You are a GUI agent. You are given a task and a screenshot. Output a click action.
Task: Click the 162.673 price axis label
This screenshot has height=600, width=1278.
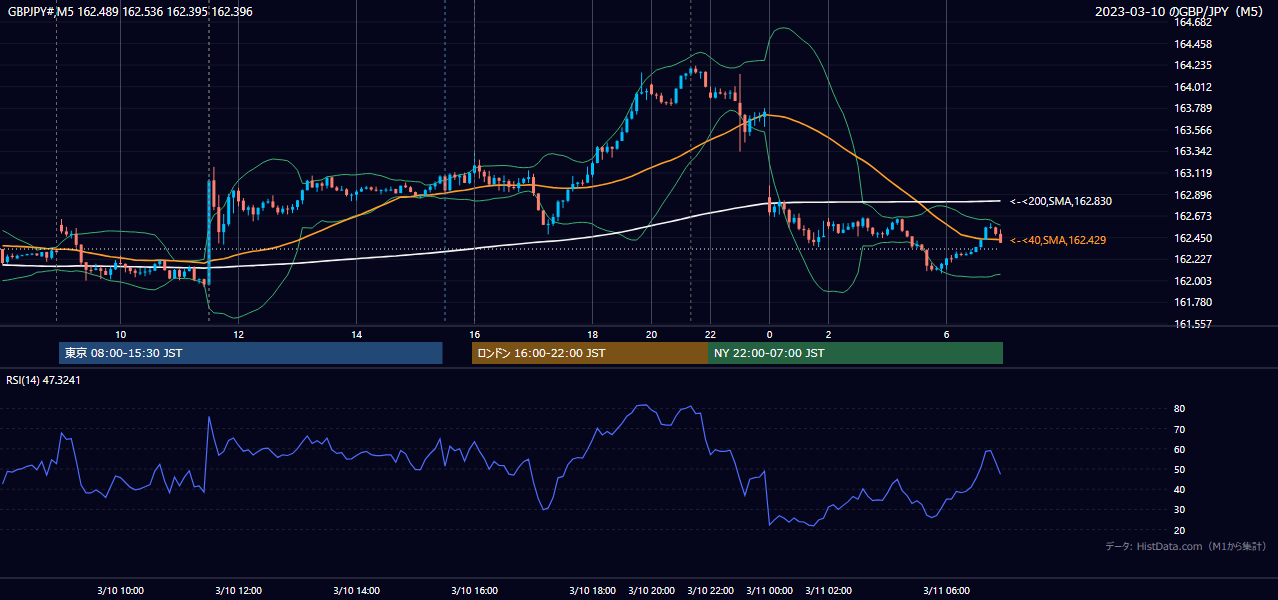(x=1193, y=216)
